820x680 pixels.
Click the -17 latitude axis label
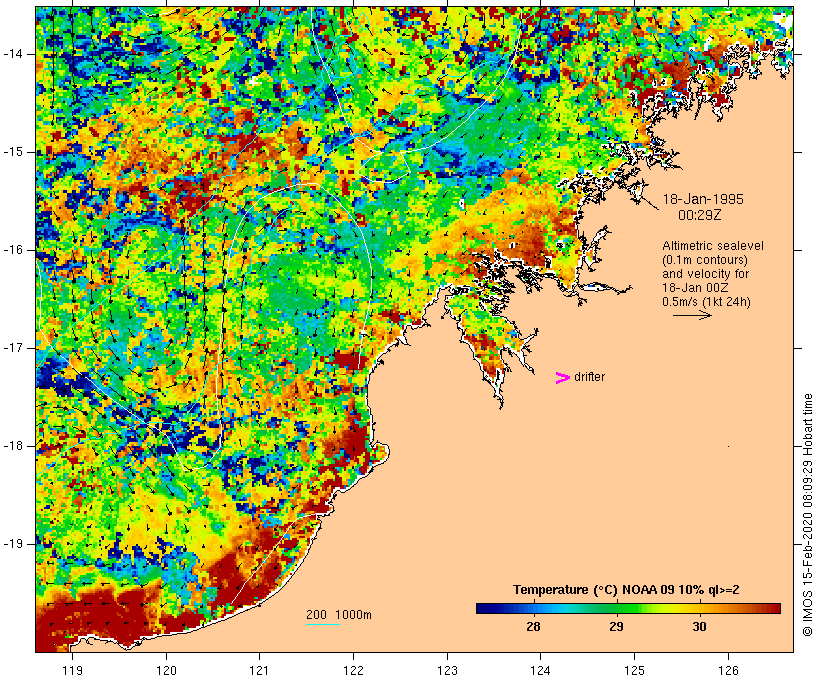[13, 348]
